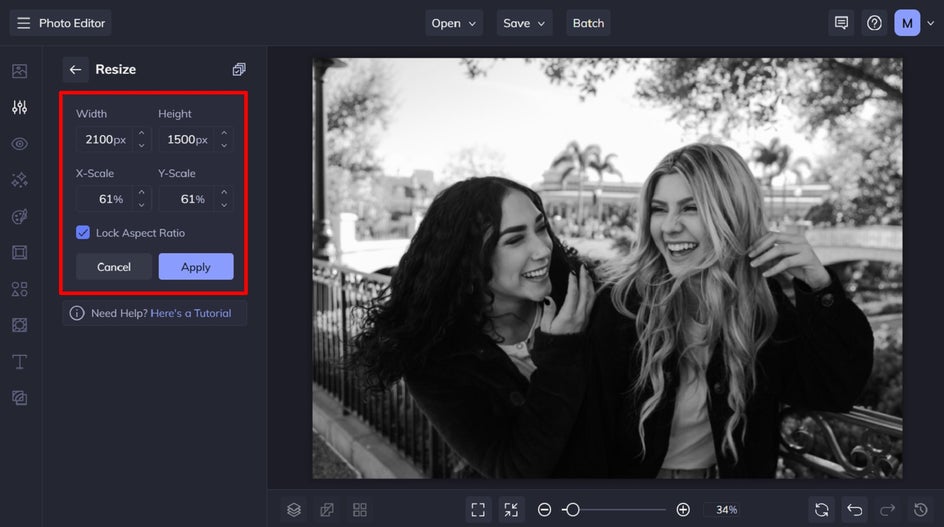944x527 pixels.
Task: Open the Image Manager sidebar icon
Action: tap(19, 71)
